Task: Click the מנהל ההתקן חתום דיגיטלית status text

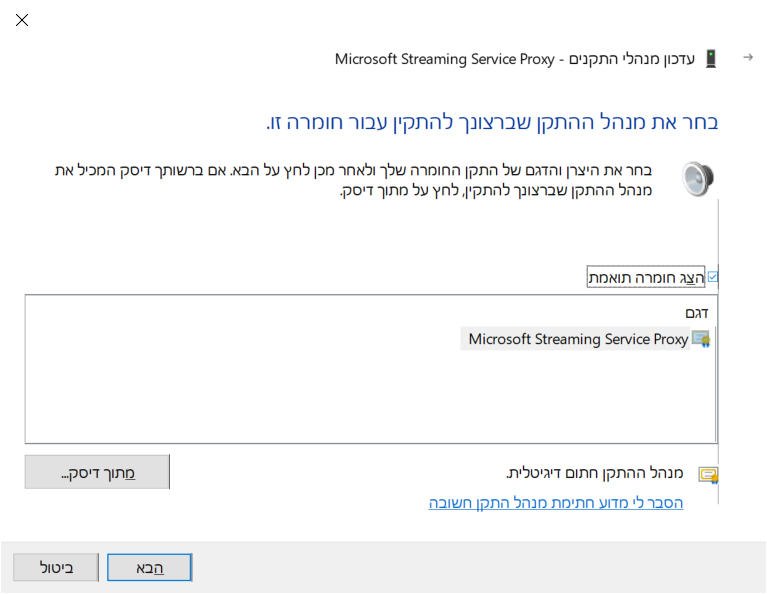Action: tap(594, 472)
